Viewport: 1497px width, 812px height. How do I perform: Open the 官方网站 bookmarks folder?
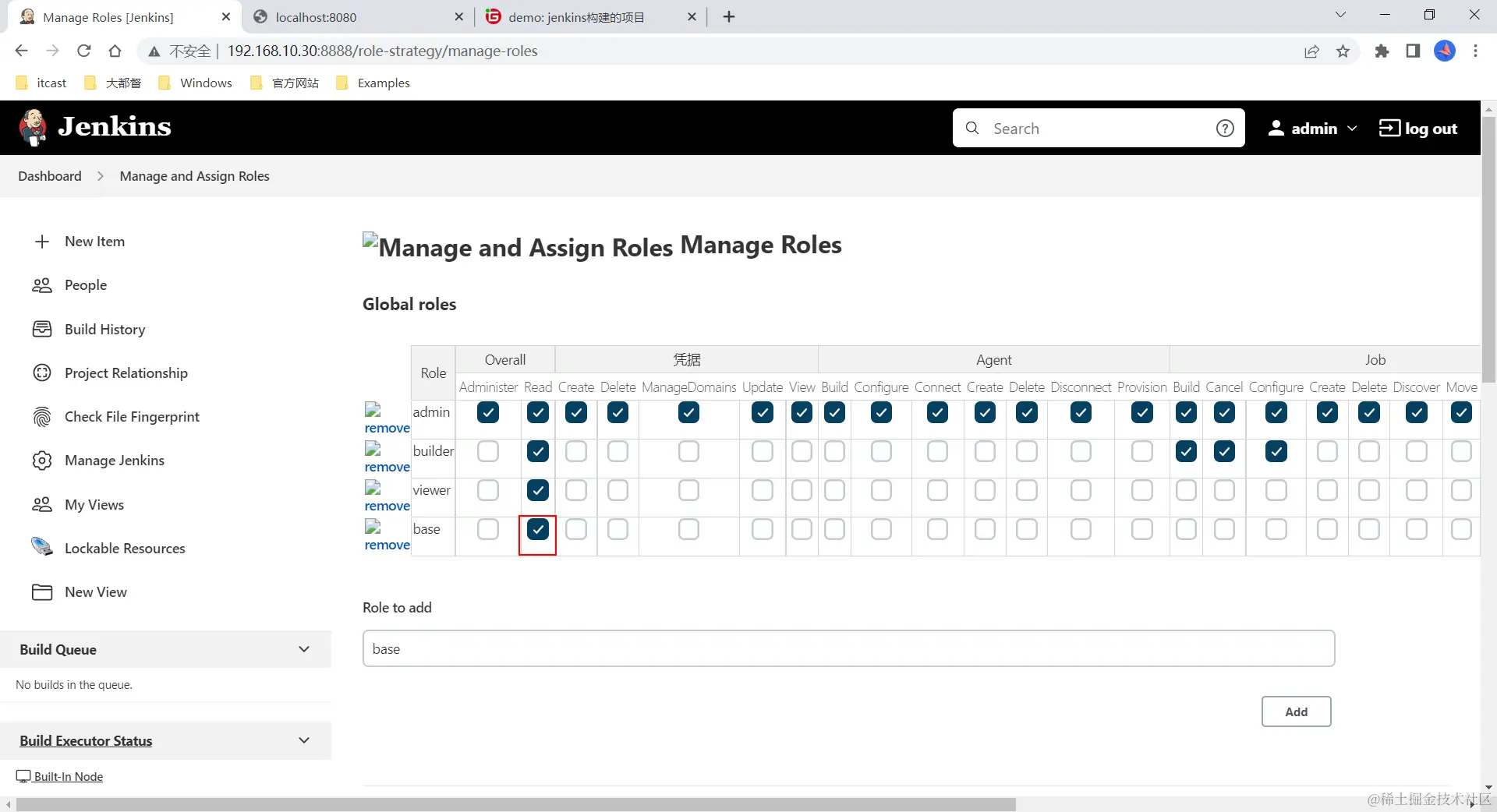coord(285,83)
